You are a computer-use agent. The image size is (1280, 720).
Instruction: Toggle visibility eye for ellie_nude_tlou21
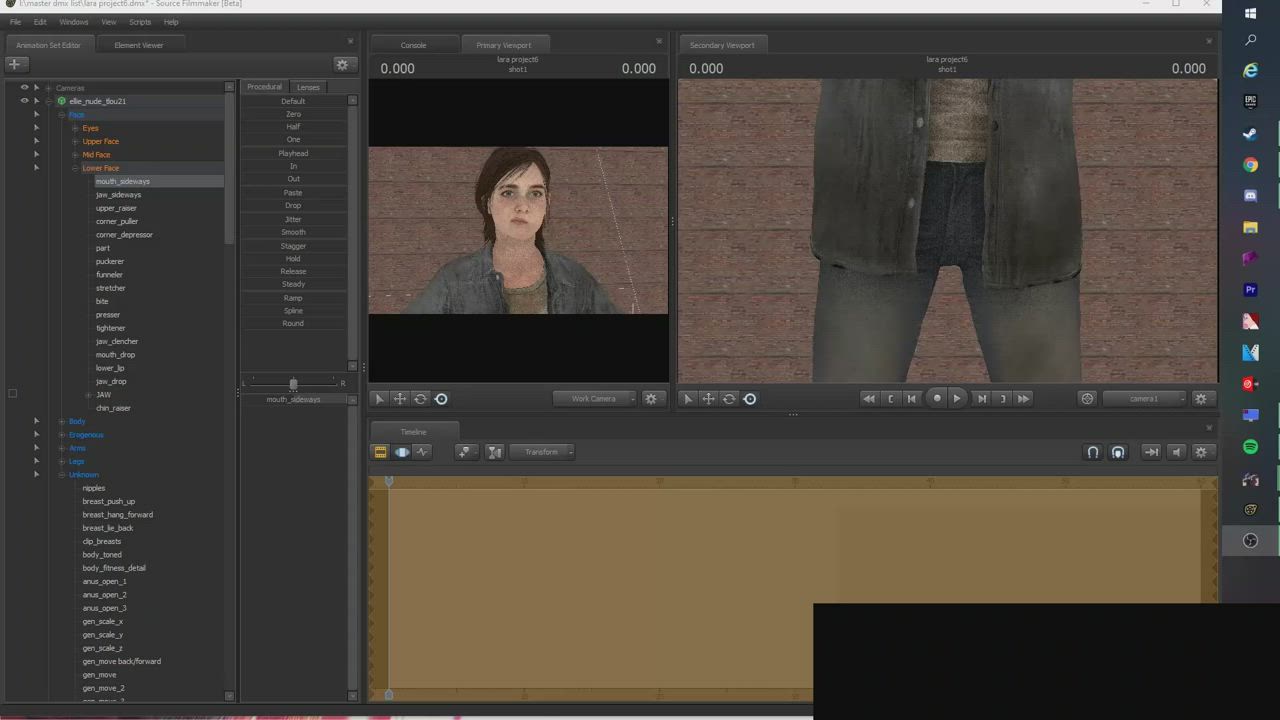click(x=24, y=101)
